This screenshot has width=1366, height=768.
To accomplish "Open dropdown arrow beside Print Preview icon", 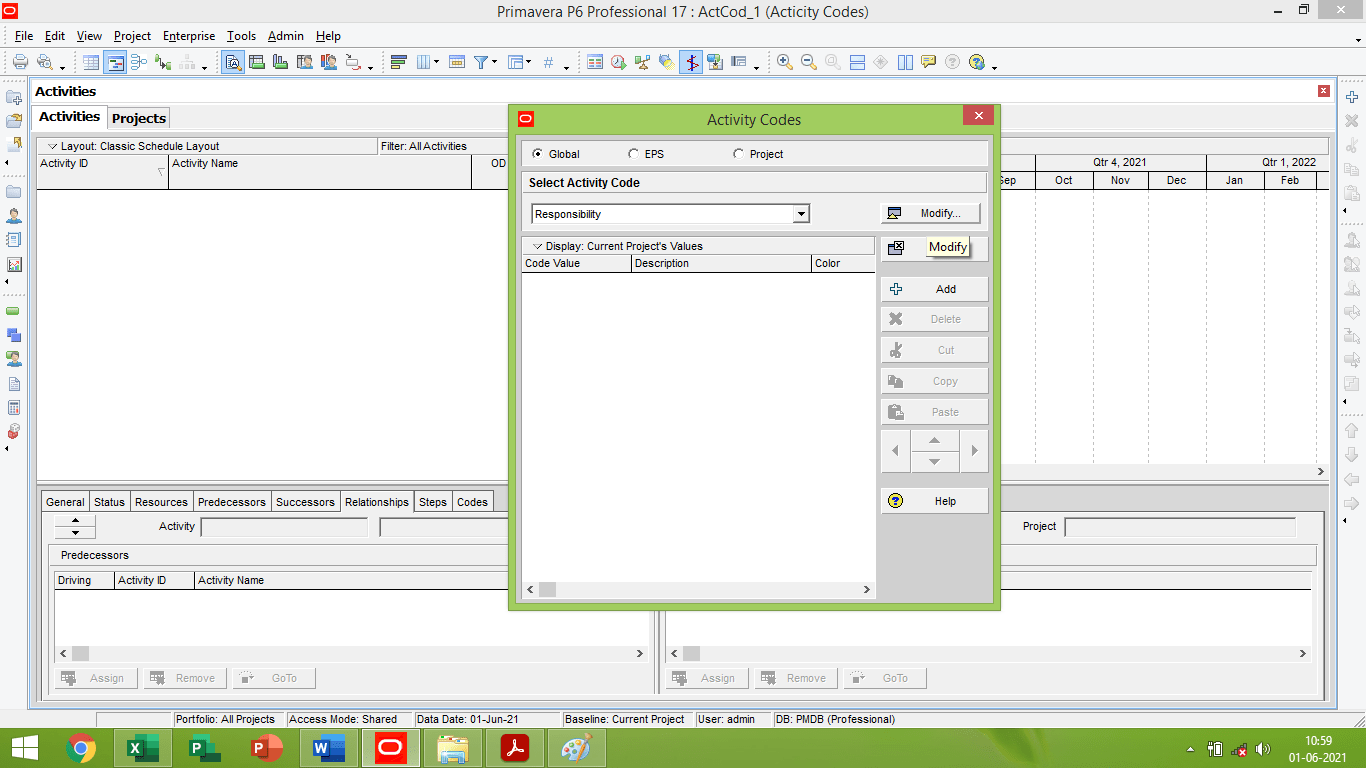I will pyautogui.click(x=61, y=66).
